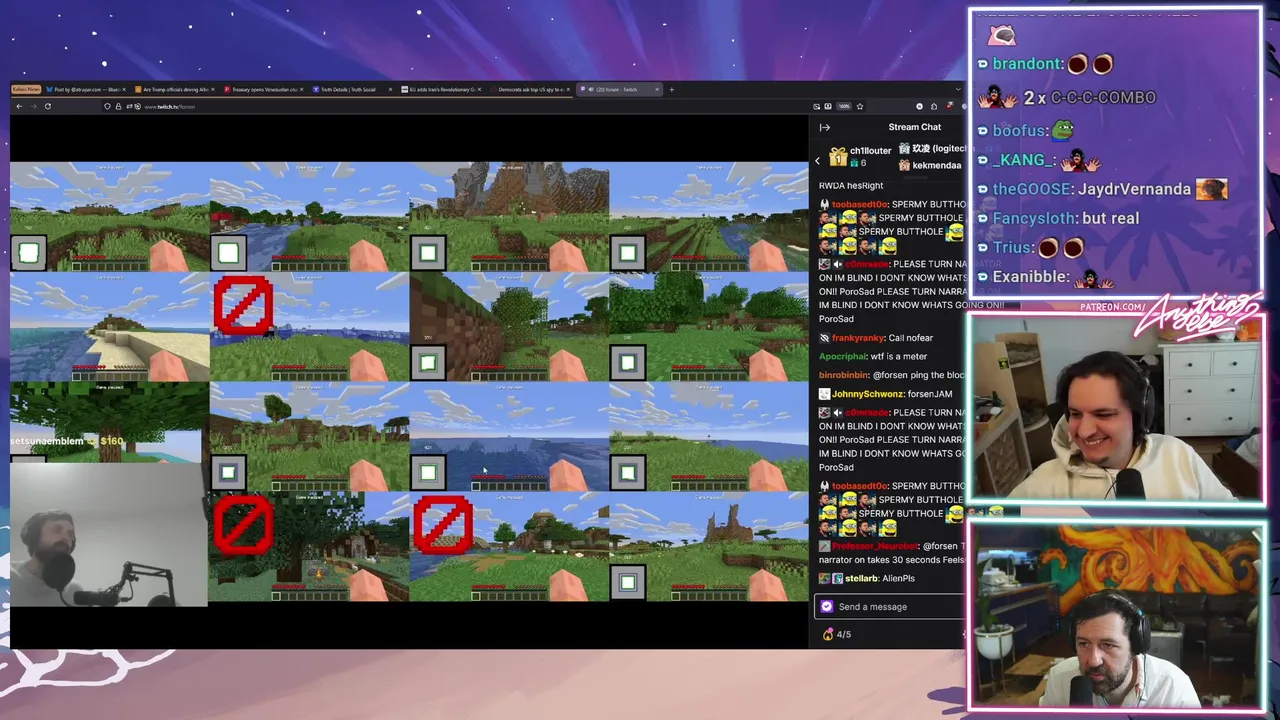The height and width of the screenshot is (720, 1280).
Task: Click the Stream Chat header
Action: pyautogui.click(x=914, y=127)
